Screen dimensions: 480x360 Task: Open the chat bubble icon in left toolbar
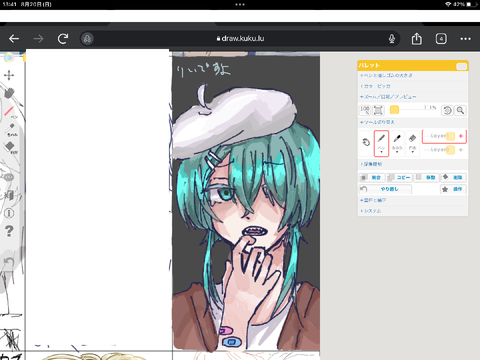(x=9, y=177)
